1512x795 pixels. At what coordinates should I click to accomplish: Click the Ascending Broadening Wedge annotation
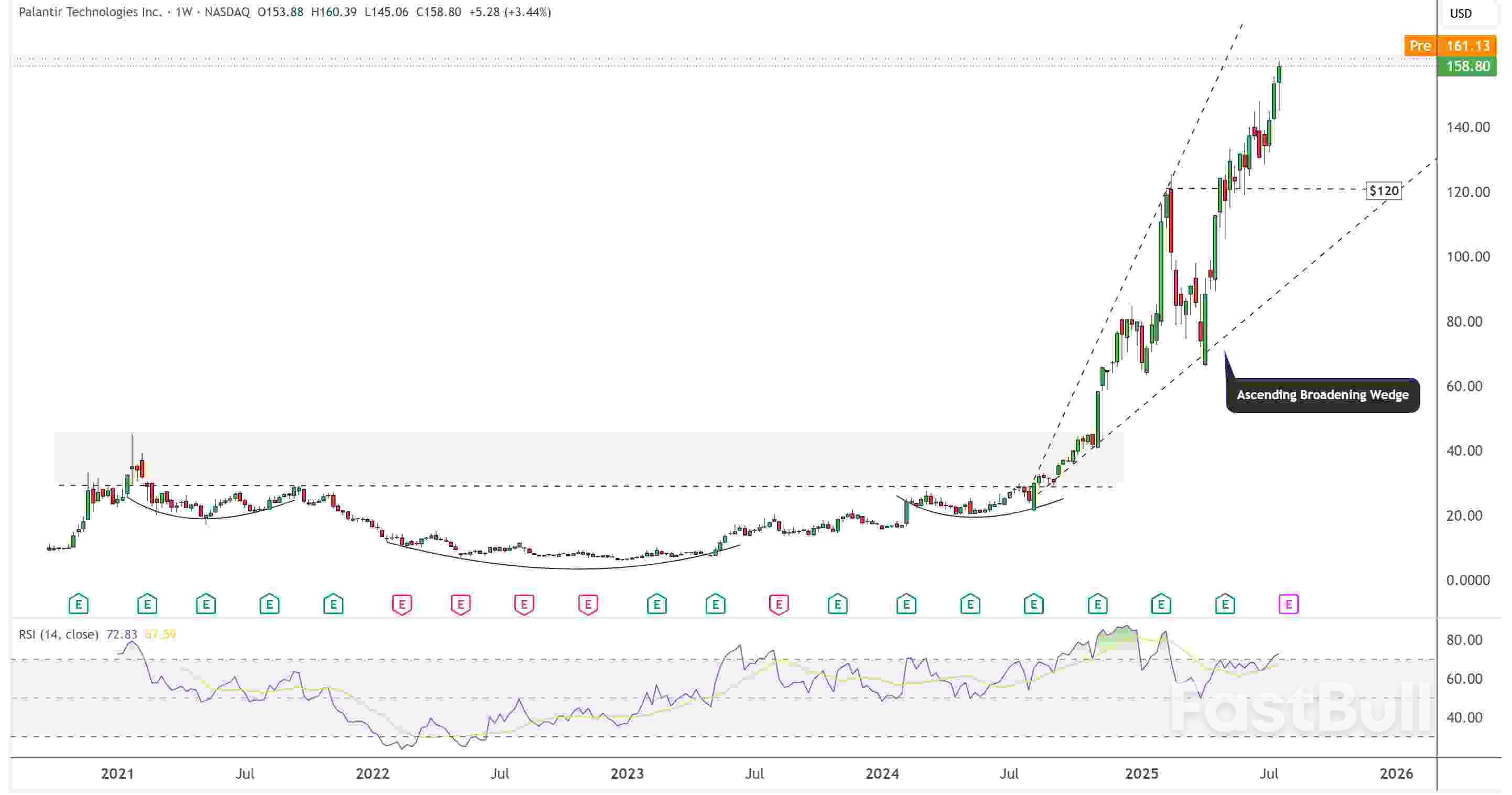point(1322,394)
